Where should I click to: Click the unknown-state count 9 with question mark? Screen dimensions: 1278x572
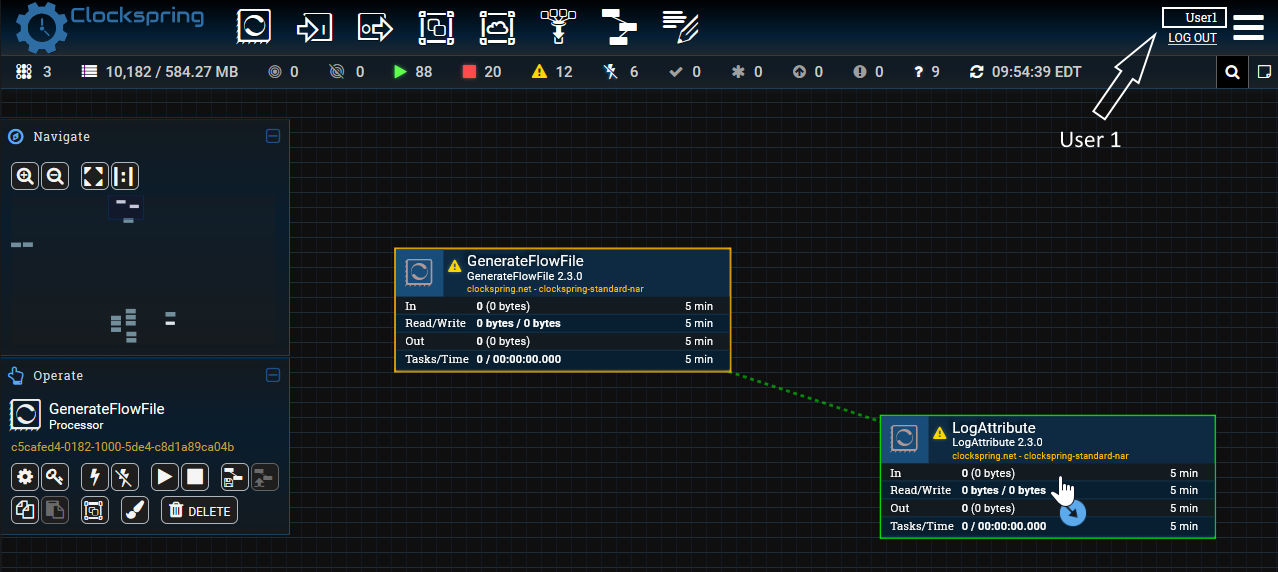click(x=927, y=72)
